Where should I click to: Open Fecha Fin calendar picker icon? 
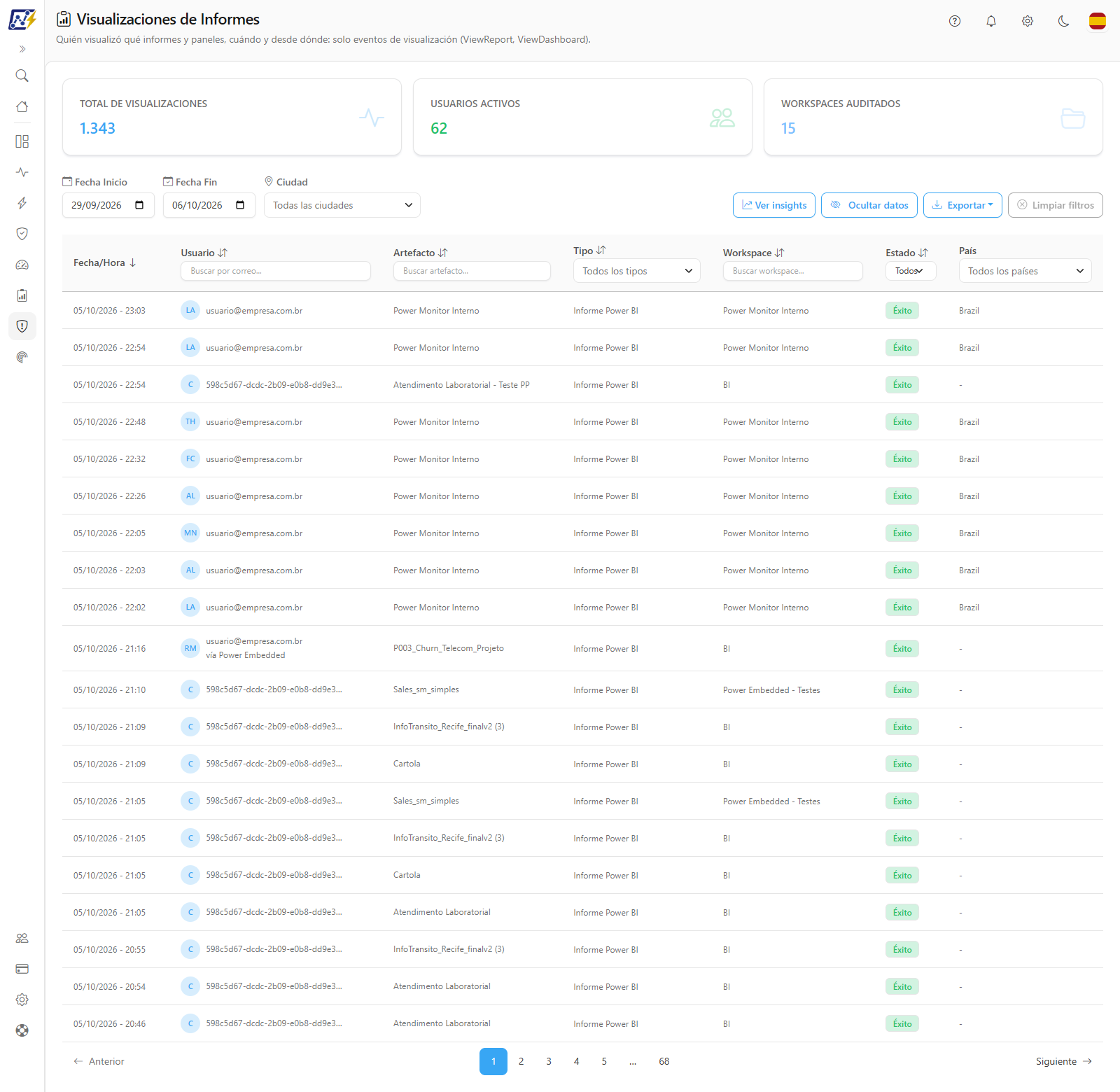[x=240, y=205]
